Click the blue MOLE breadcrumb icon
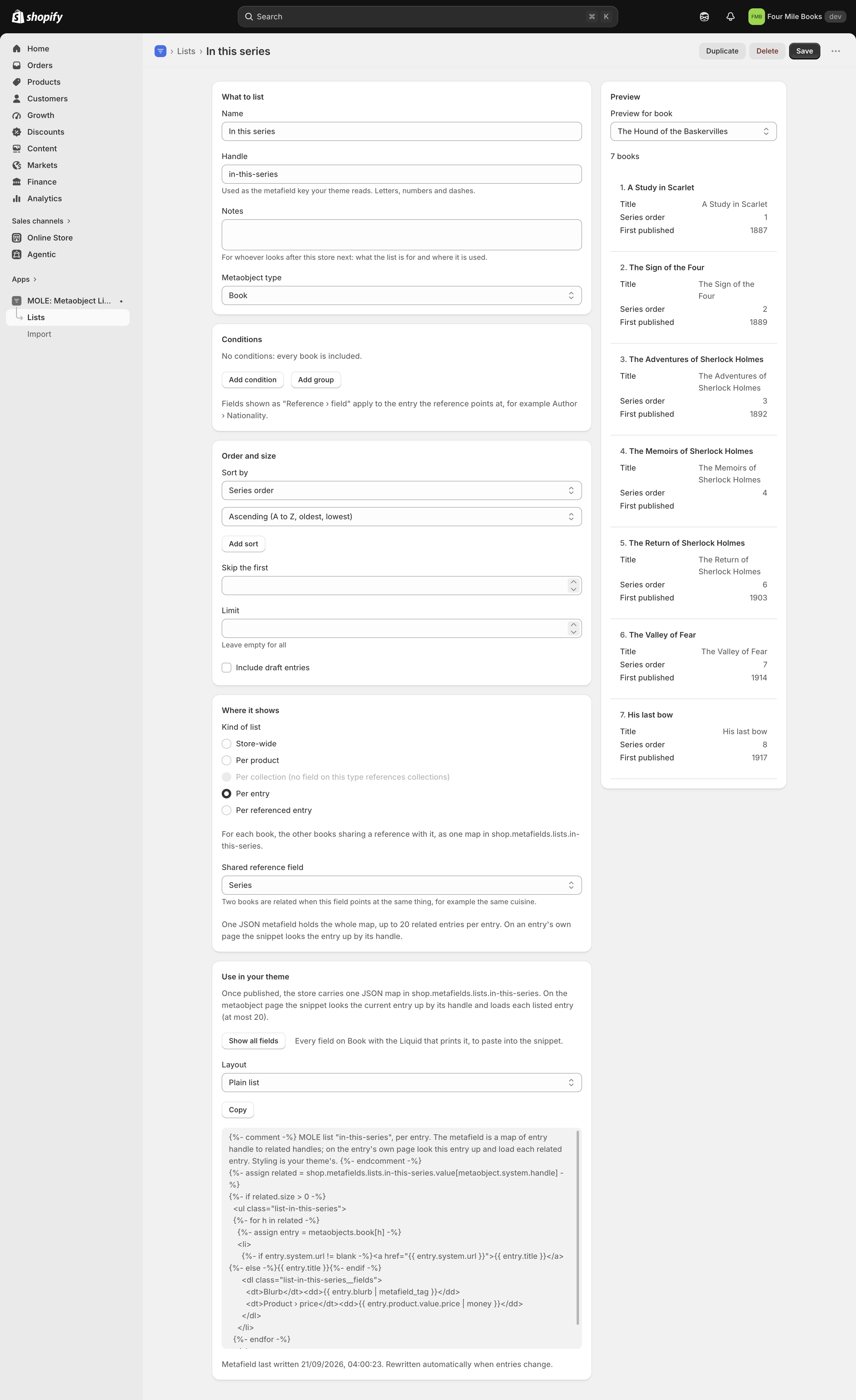 tap(160, 51)
